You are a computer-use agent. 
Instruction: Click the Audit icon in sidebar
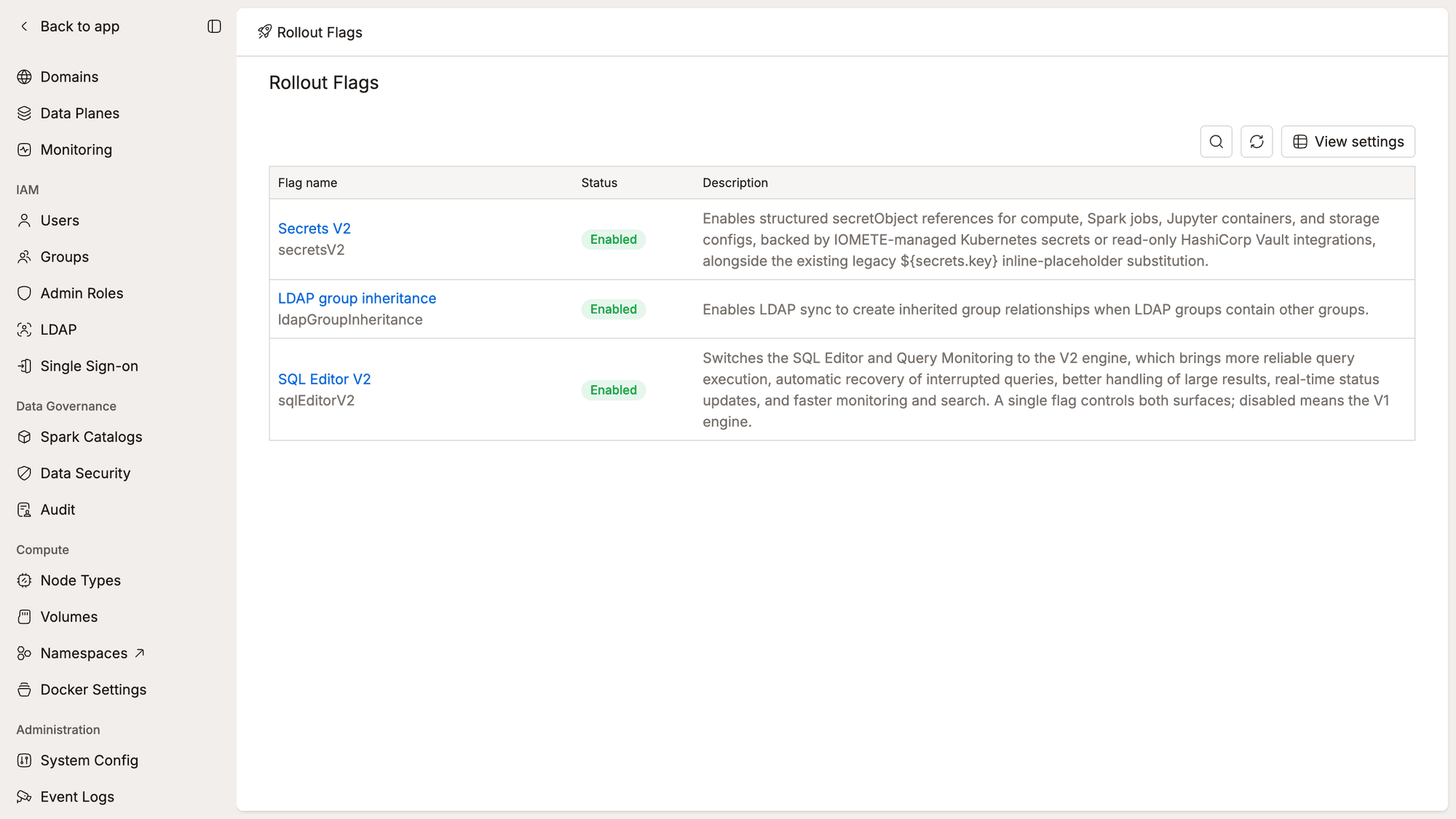click(24, 510)
